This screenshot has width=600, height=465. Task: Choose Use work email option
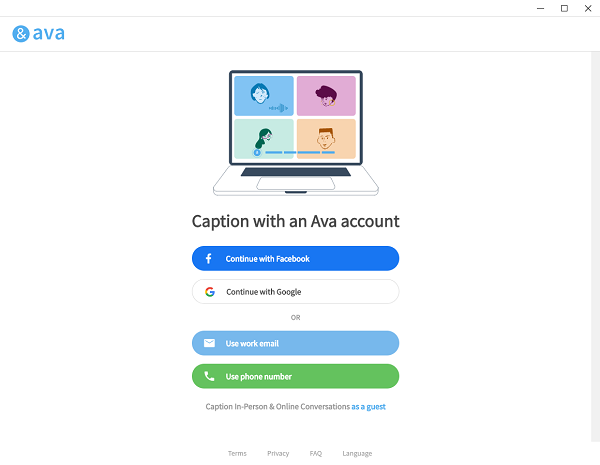pos(295,343)
